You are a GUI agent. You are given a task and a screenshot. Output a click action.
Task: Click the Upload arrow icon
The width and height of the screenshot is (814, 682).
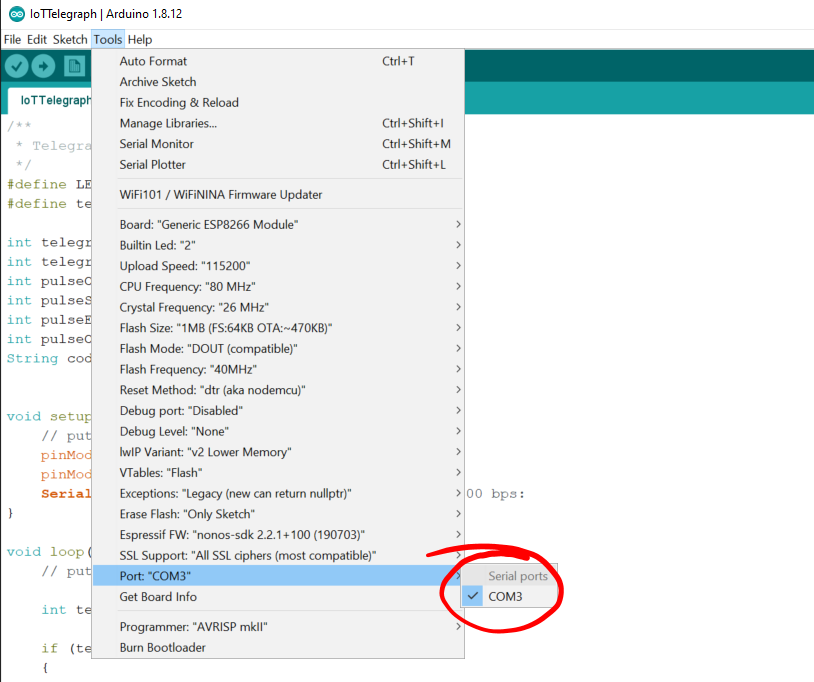pyautogui.click(x=43, y=66)
